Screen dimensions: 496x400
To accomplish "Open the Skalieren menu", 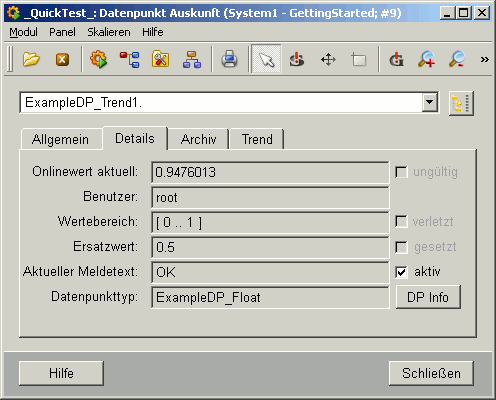I will point(109,32).
